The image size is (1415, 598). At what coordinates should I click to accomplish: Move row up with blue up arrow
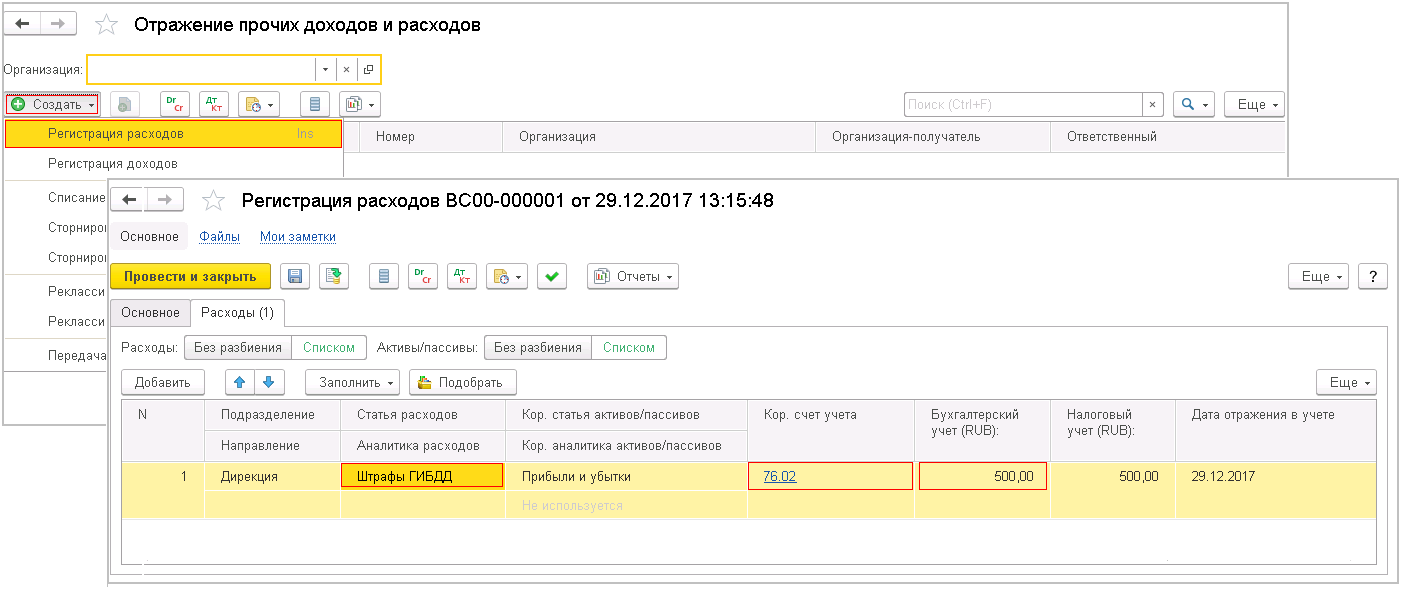(240, 382)
